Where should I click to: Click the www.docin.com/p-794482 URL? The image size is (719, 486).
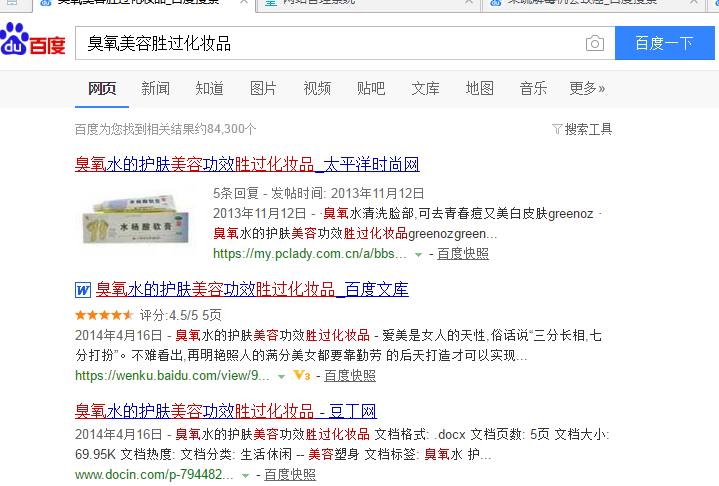point(154,475)
